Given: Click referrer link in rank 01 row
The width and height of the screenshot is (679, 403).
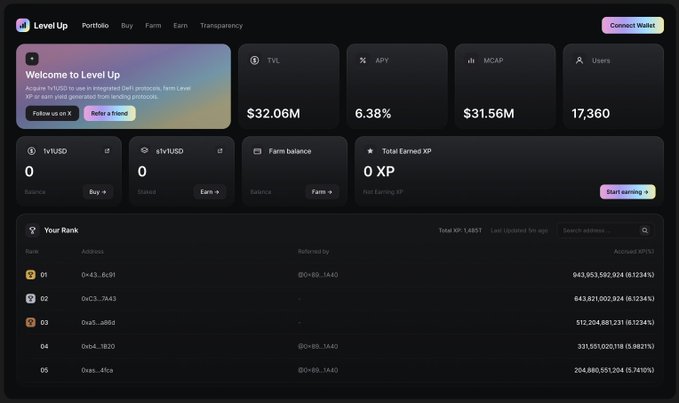Looking at the screenshot, I should pos(318,275).
